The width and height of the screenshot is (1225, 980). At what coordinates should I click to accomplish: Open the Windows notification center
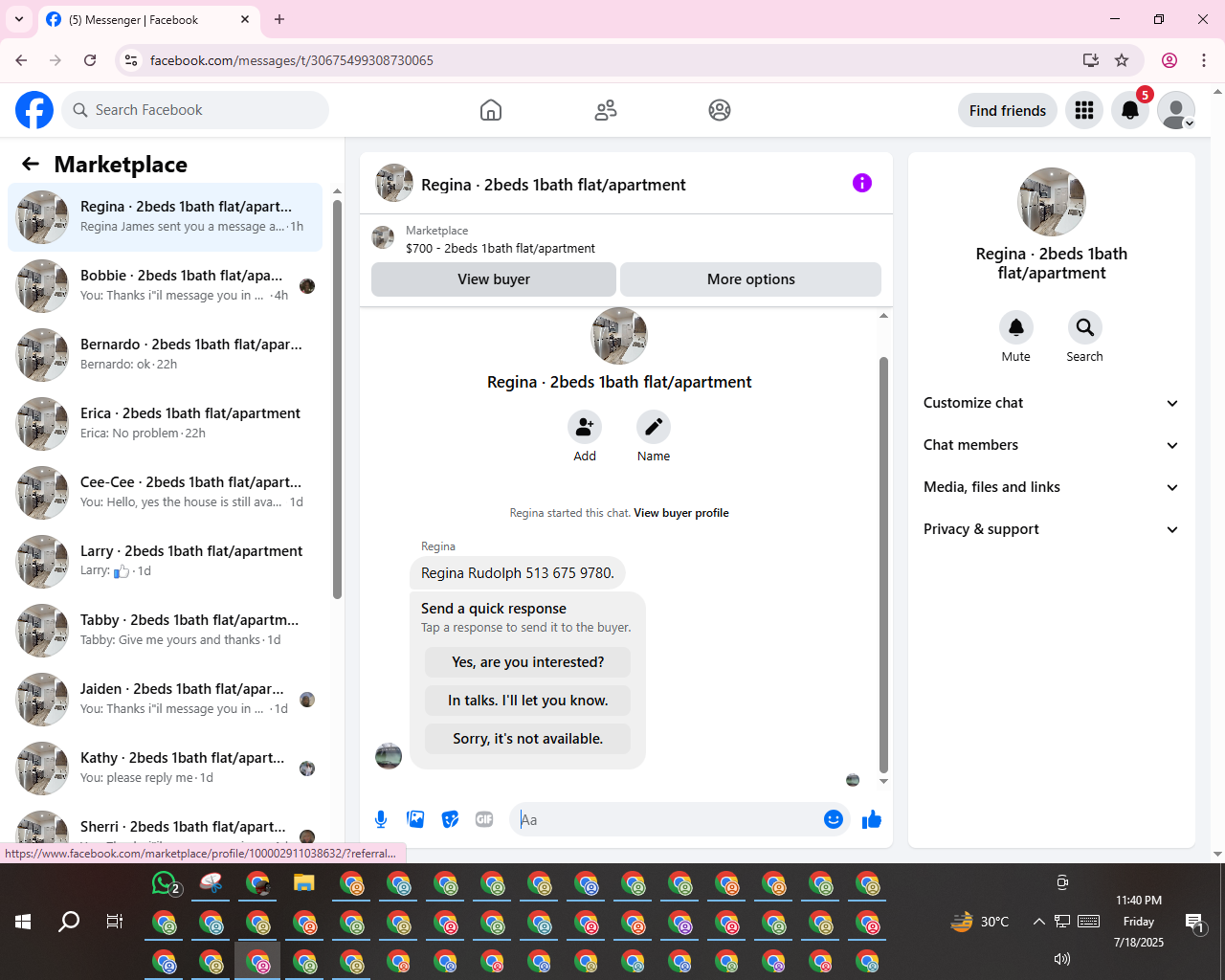(x=1194, y=923)
